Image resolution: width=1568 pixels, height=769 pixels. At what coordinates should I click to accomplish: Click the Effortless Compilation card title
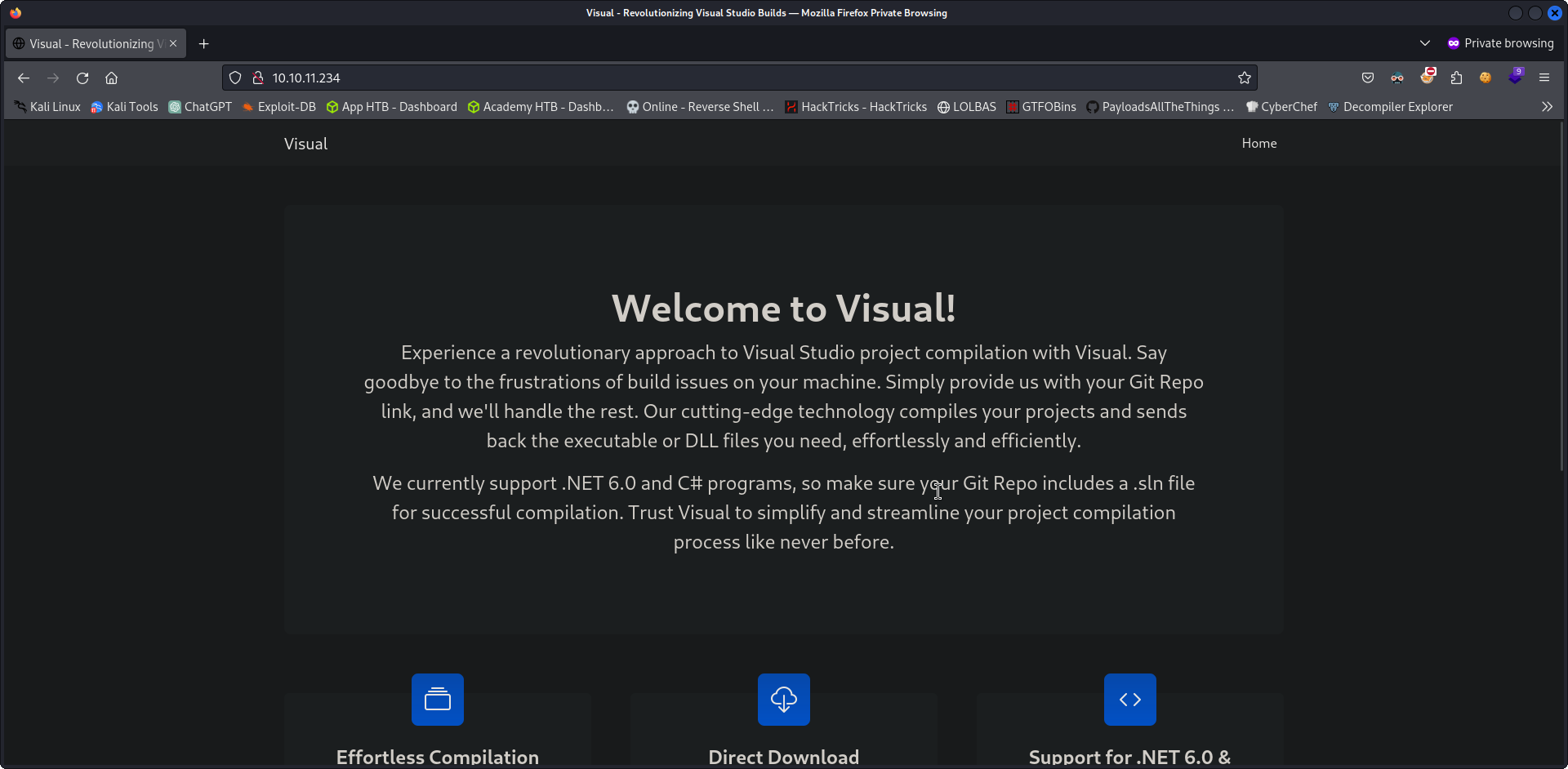tap(438, 757)
